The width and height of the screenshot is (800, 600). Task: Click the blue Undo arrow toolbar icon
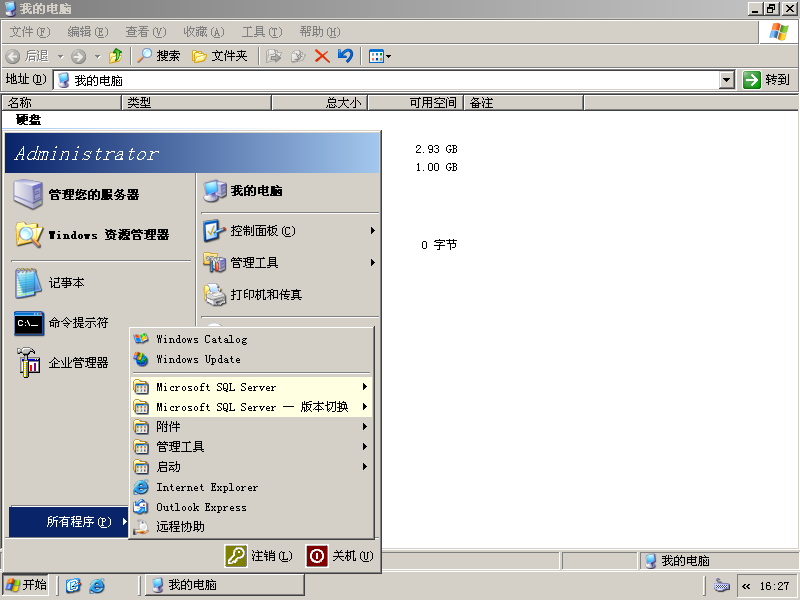(x=345, y=56)
